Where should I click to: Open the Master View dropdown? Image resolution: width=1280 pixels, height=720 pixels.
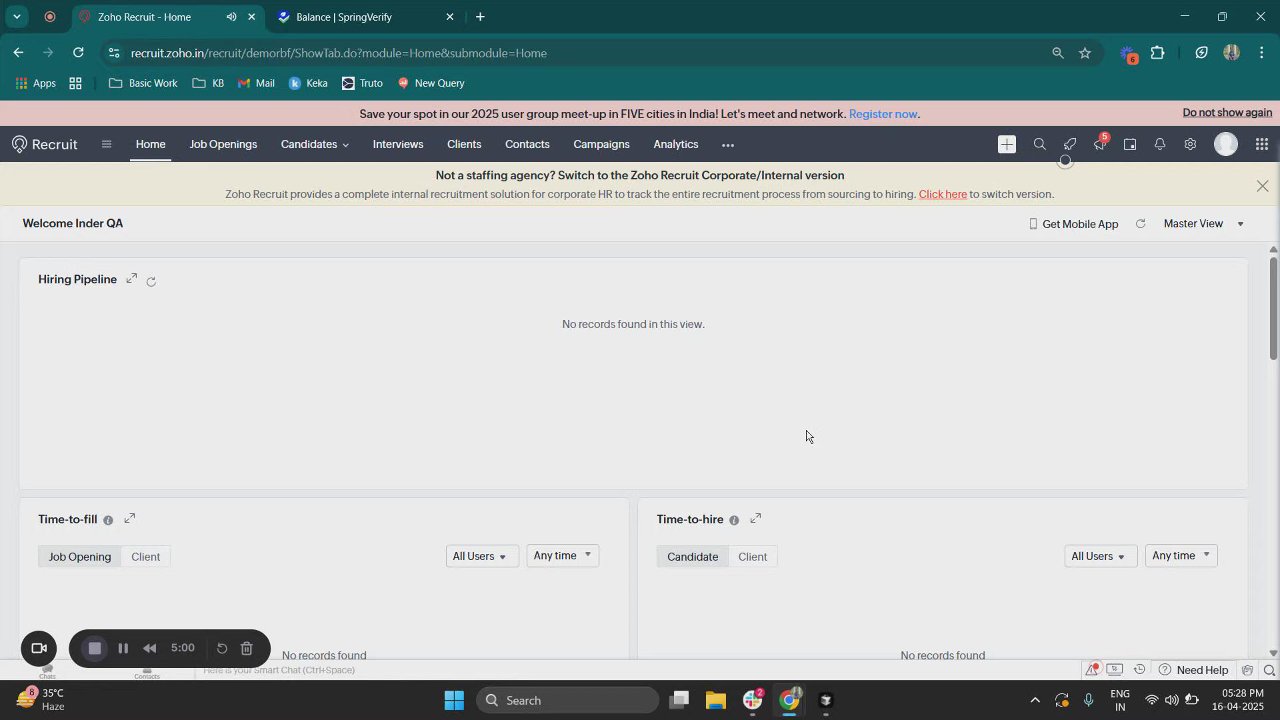(x=1204, y=224)
